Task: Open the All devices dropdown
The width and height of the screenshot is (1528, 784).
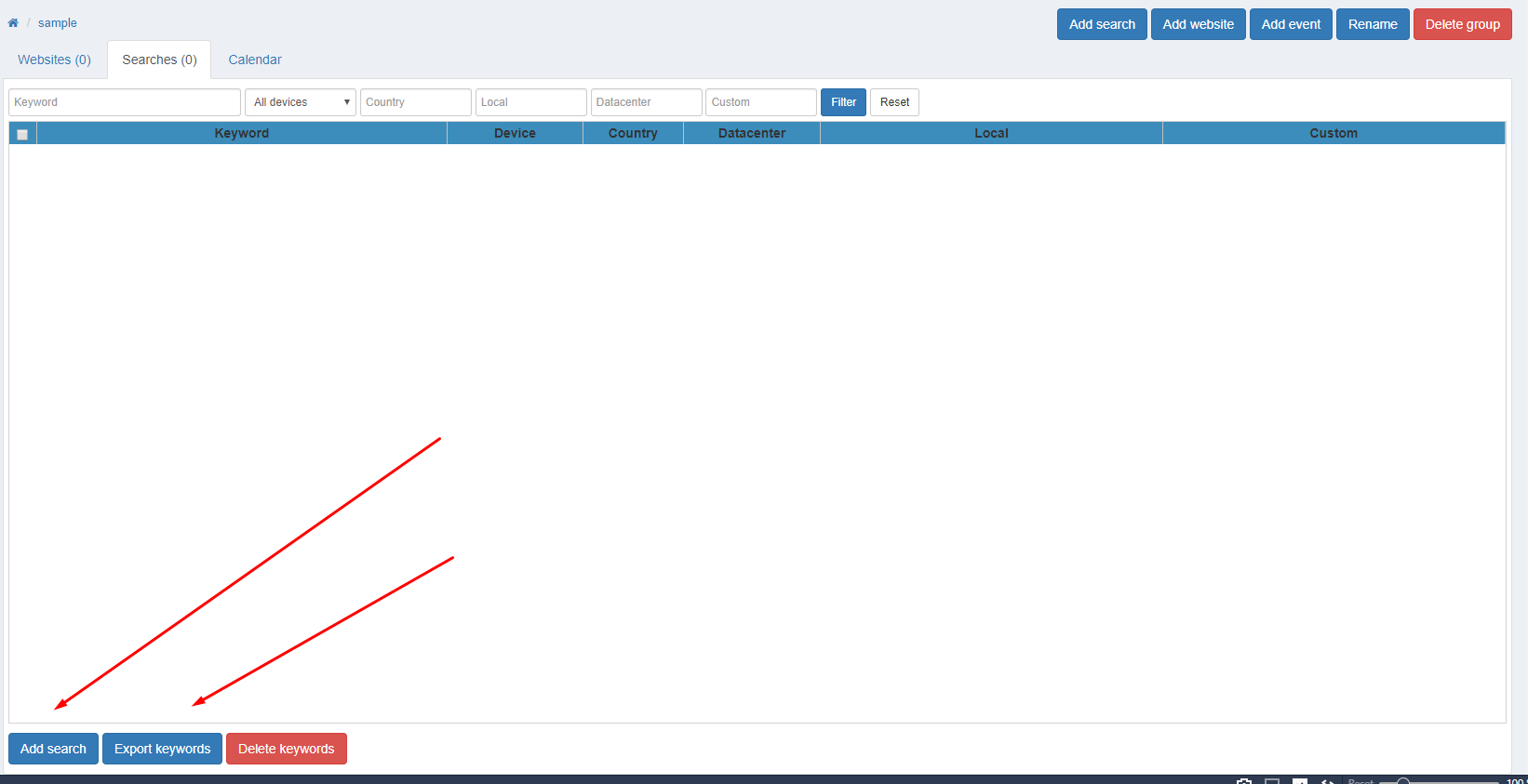Action: tap(300, 102)
